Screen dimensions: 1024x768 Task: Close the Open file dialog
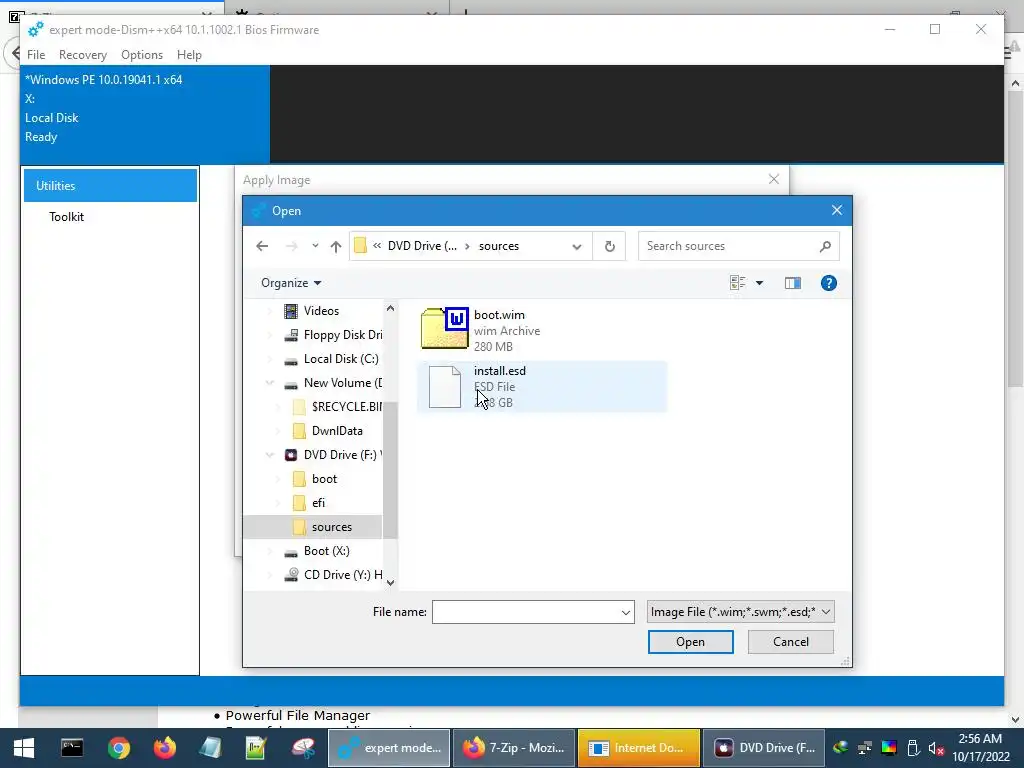pos(837,210)
